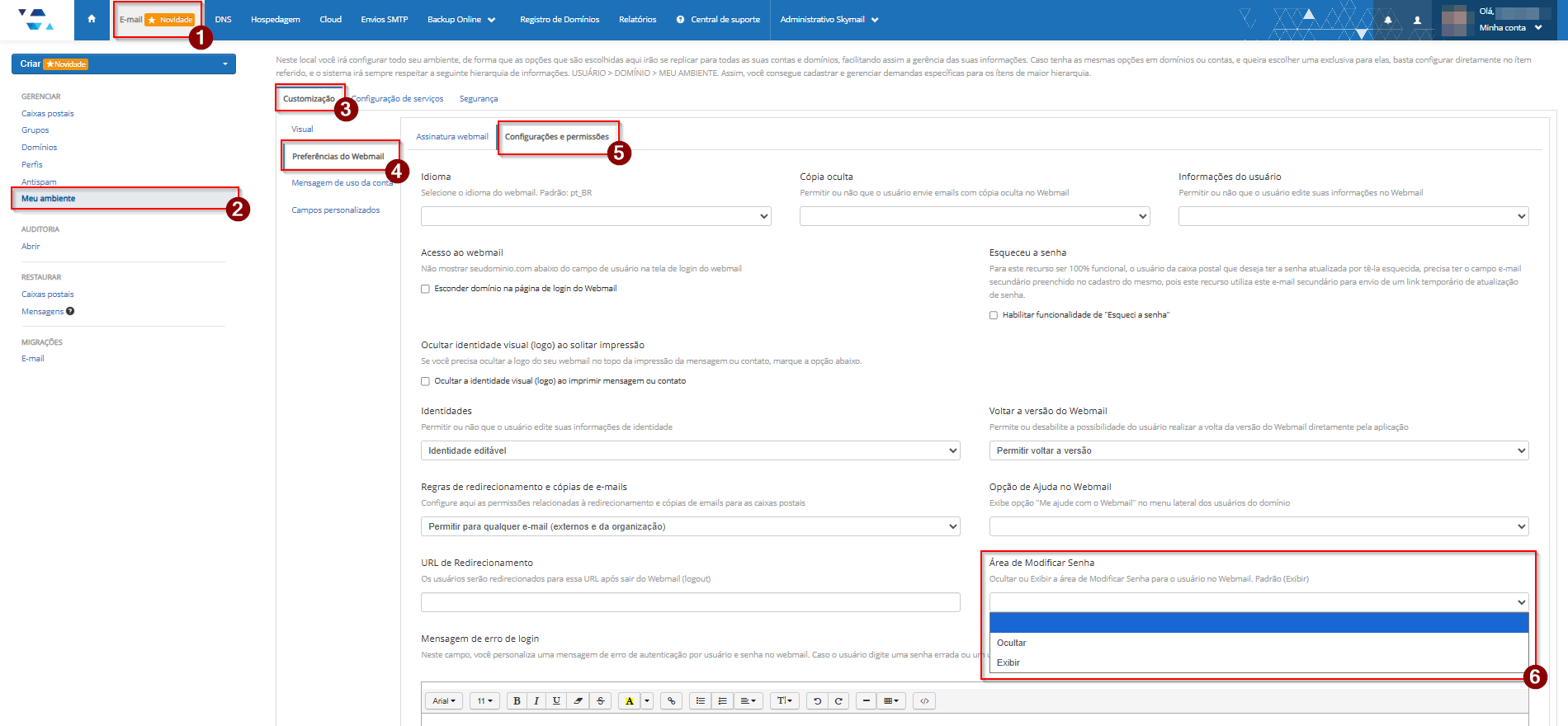Image resolution: width=1568 pixels, height=726 pixels.
Task: Click the home icon in top navigation
Action: [92, 19]
